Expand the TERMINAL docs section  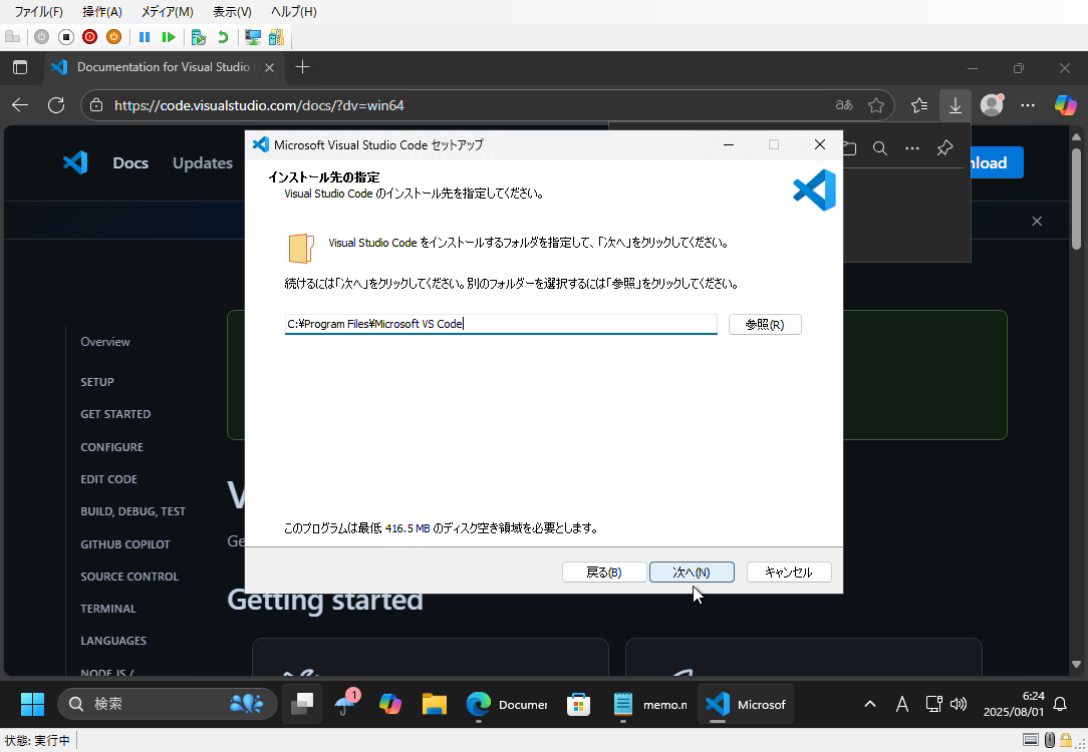108,608
